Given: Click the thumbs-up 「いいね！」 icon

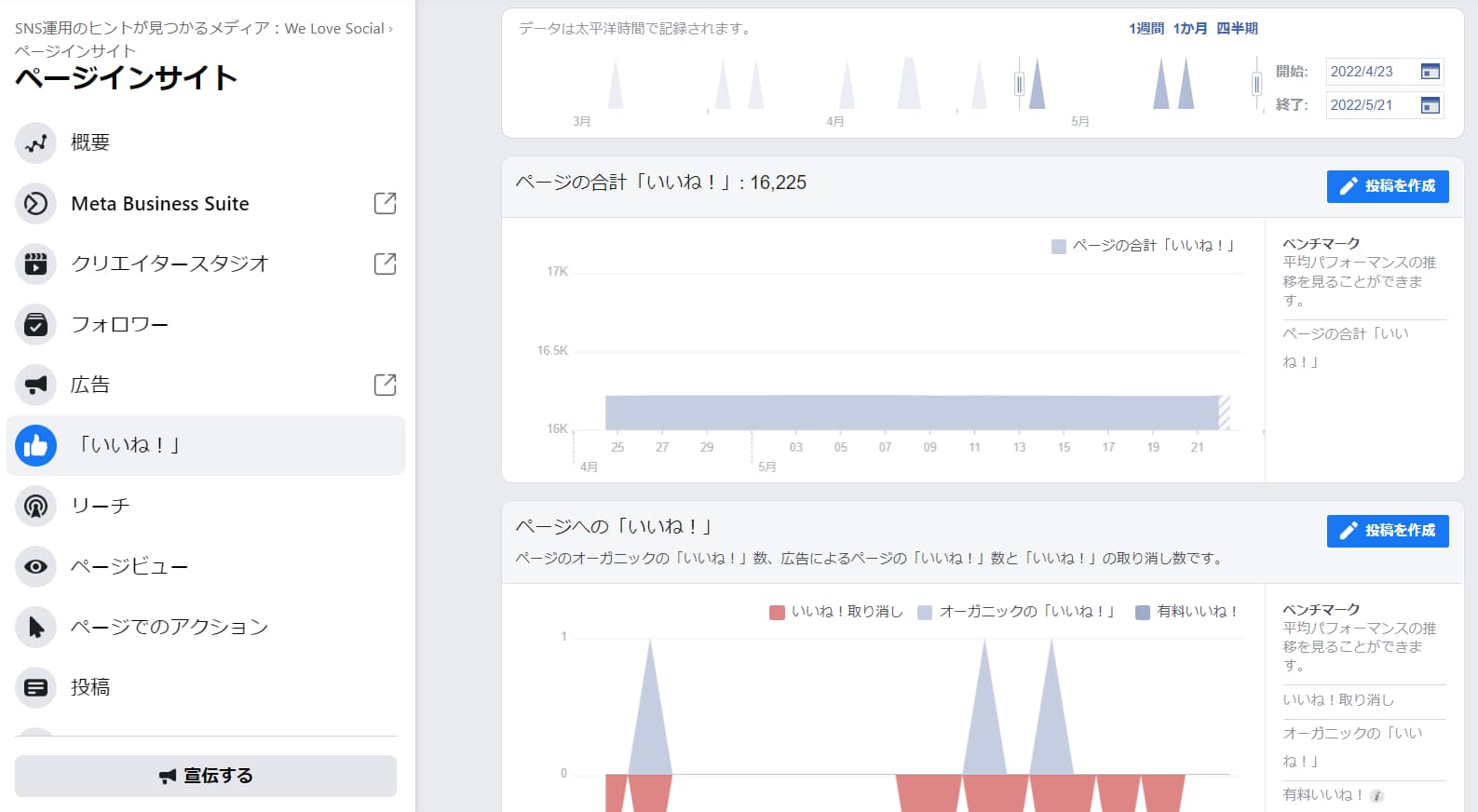Looking at the screenshot, I should coord(35,446).
